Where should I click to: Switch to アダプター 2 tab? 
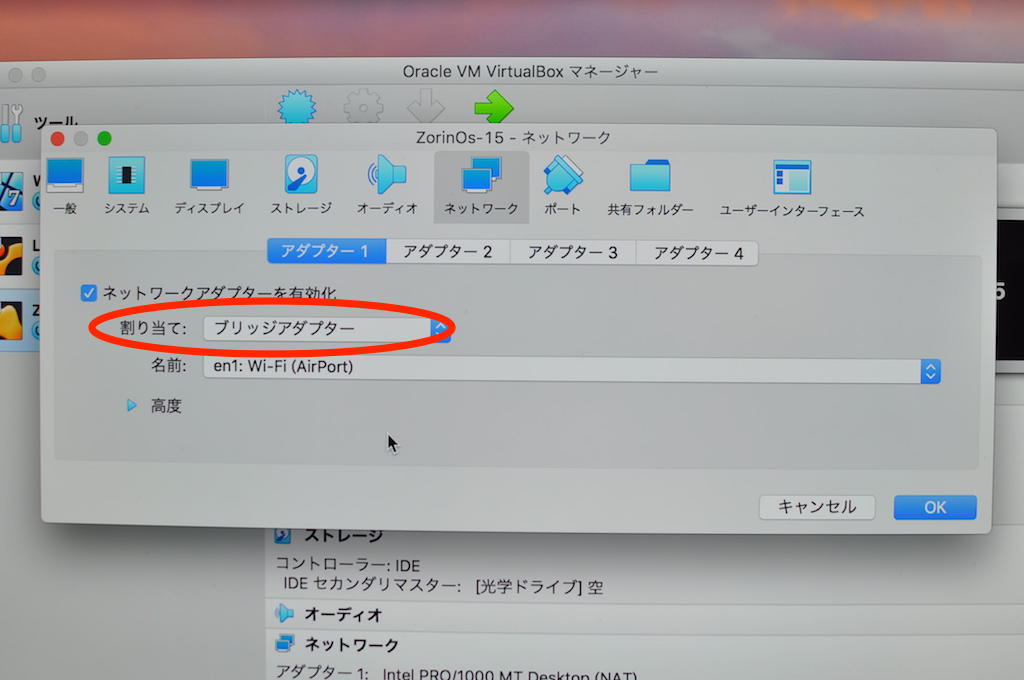coord(448,252)
